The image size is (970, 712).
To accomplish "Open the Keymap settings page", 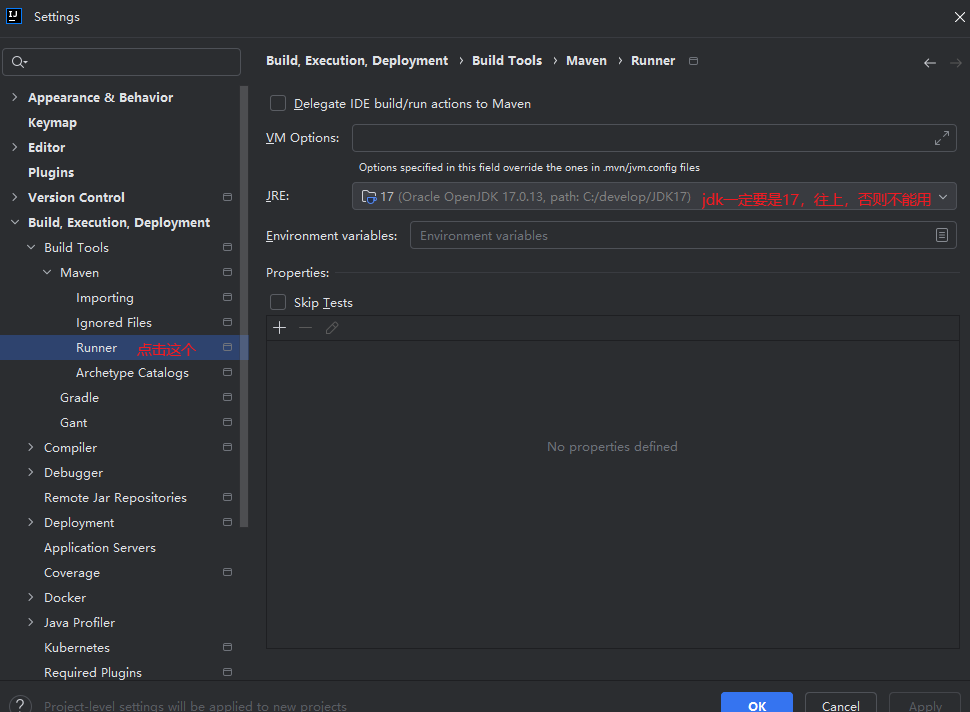I will click(x=53, y=122).
